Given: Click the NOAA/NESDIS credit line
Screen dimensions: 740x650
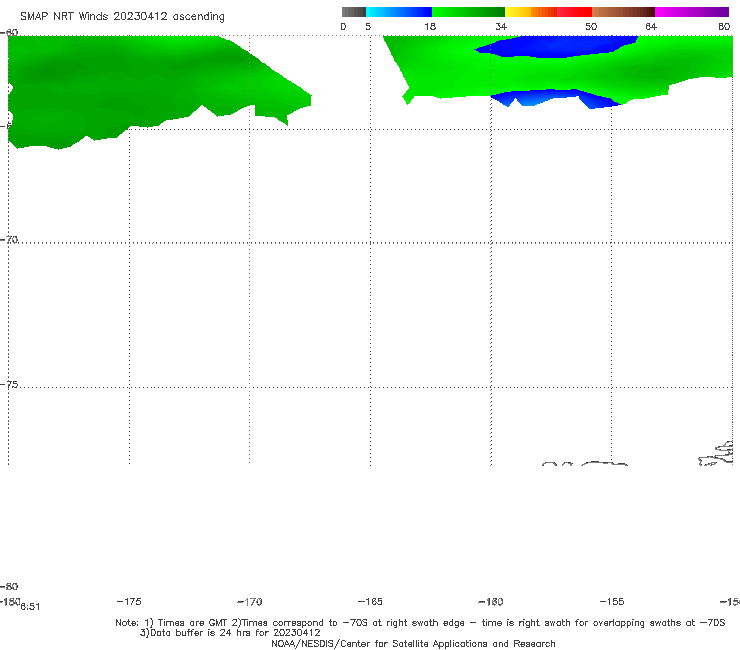Looking at the screenshot, I should coord(413,643).
